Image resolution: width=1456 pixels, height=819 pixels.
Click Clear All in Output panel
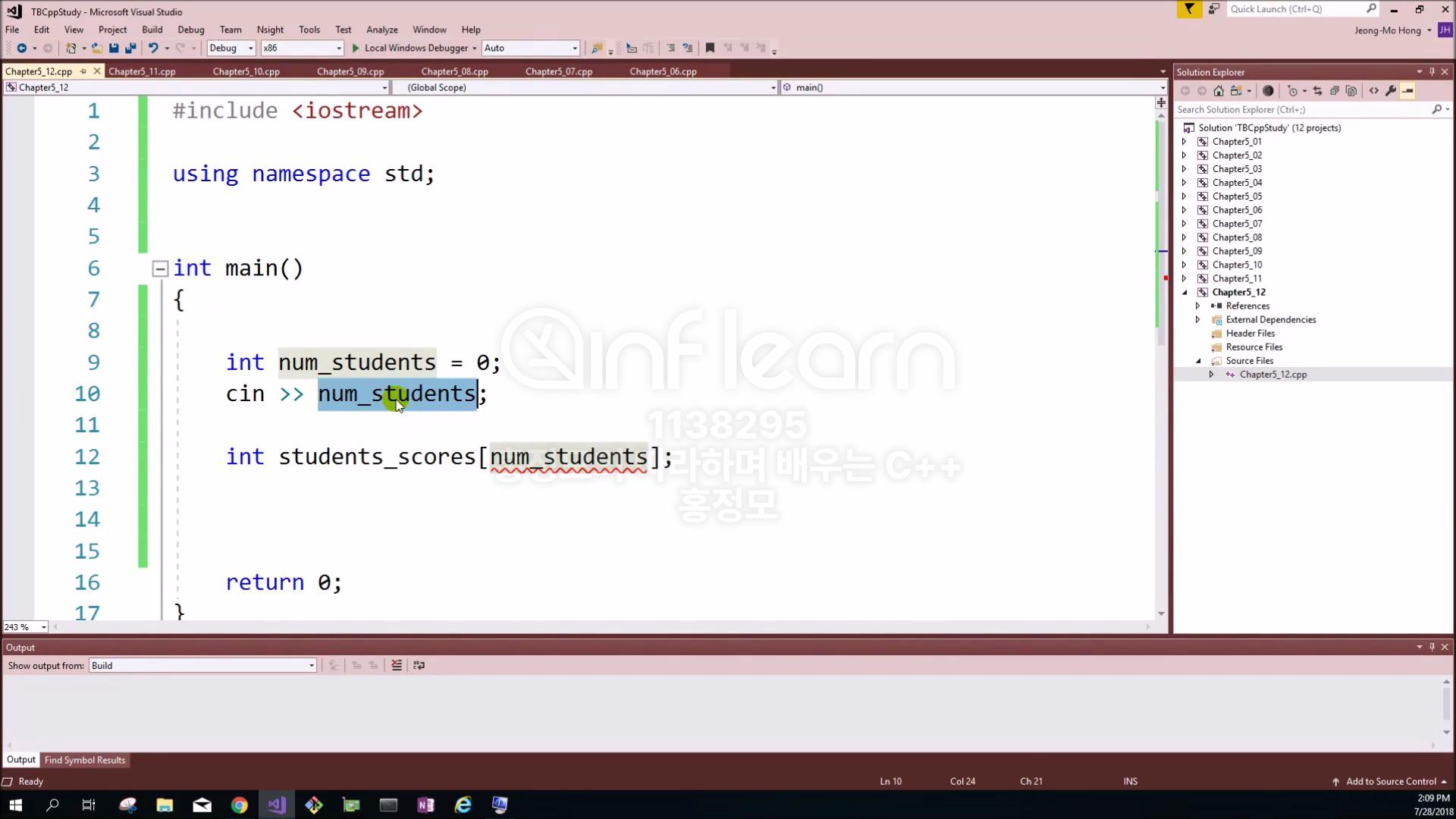point(397,665)
